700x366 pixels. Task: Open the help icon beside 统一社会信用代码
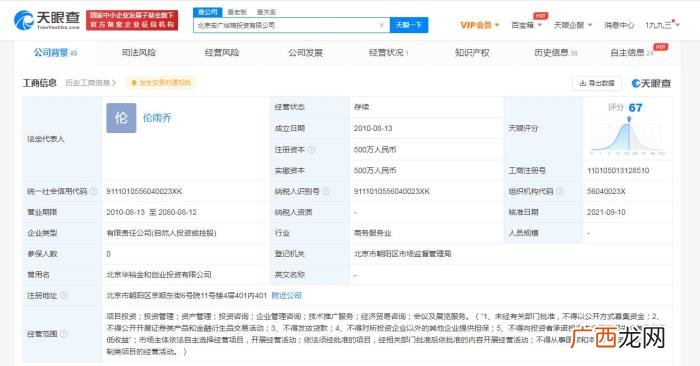point(93,191)
